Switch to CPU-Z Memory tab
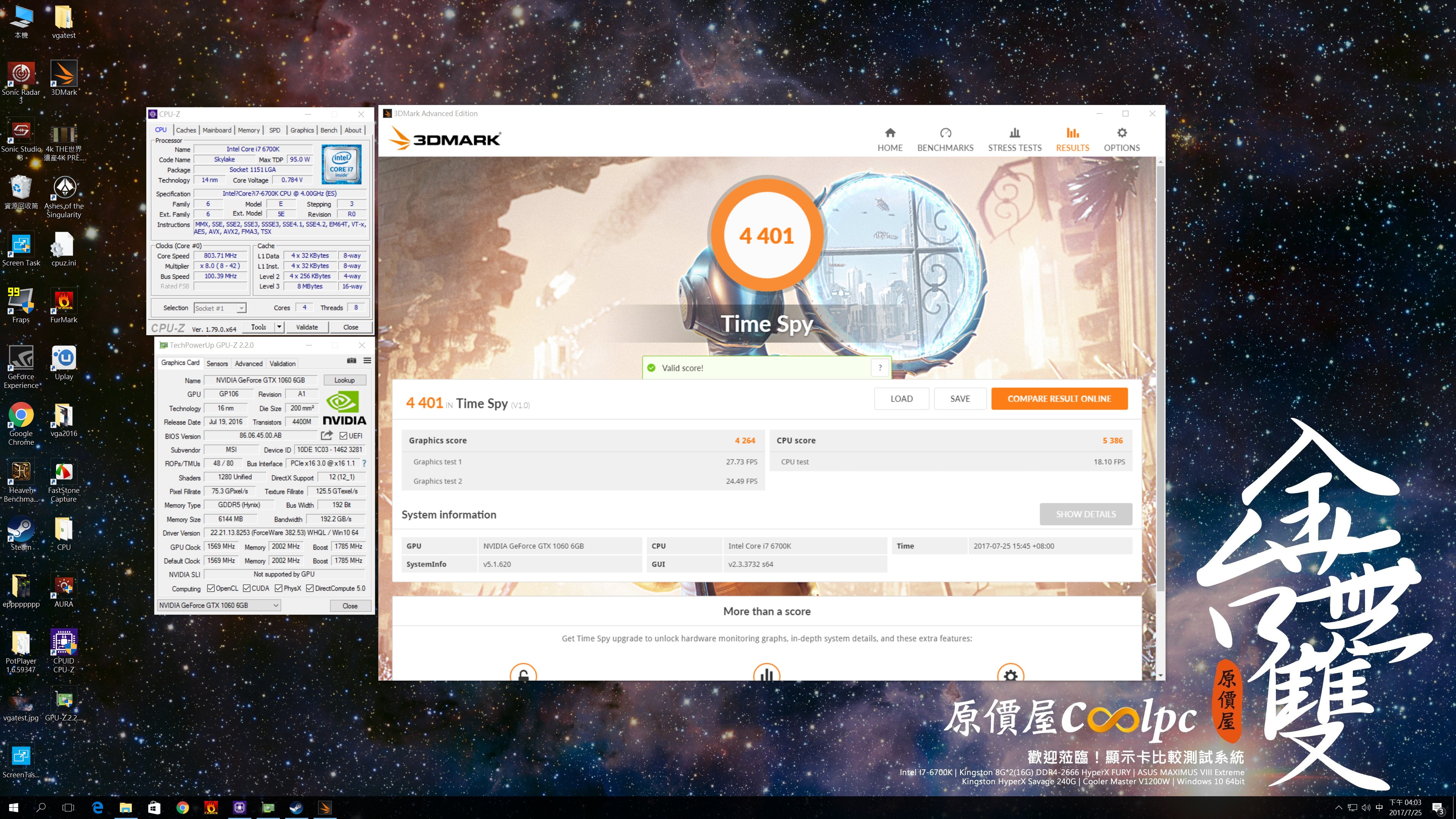 tap(249, 130)
